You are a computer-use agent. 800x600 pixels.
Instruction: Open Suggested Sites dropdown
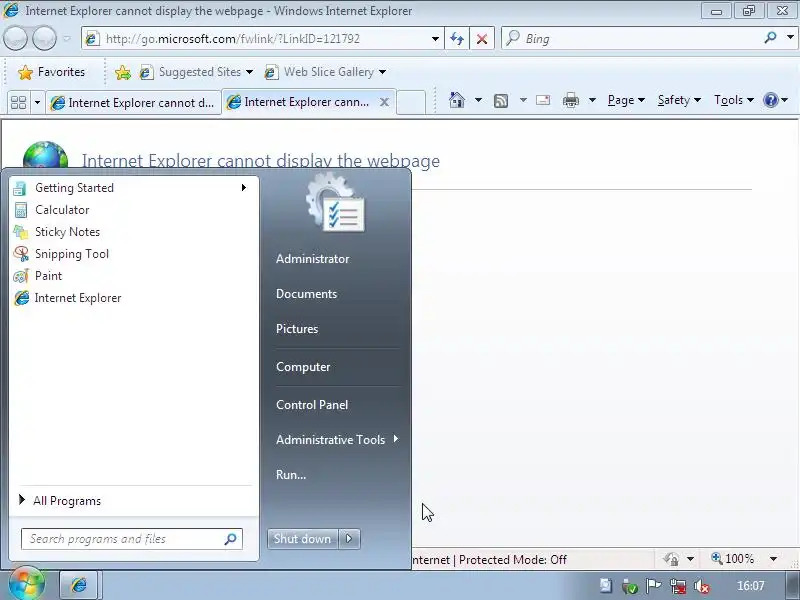pyautogui.click(x=196, y=72)
